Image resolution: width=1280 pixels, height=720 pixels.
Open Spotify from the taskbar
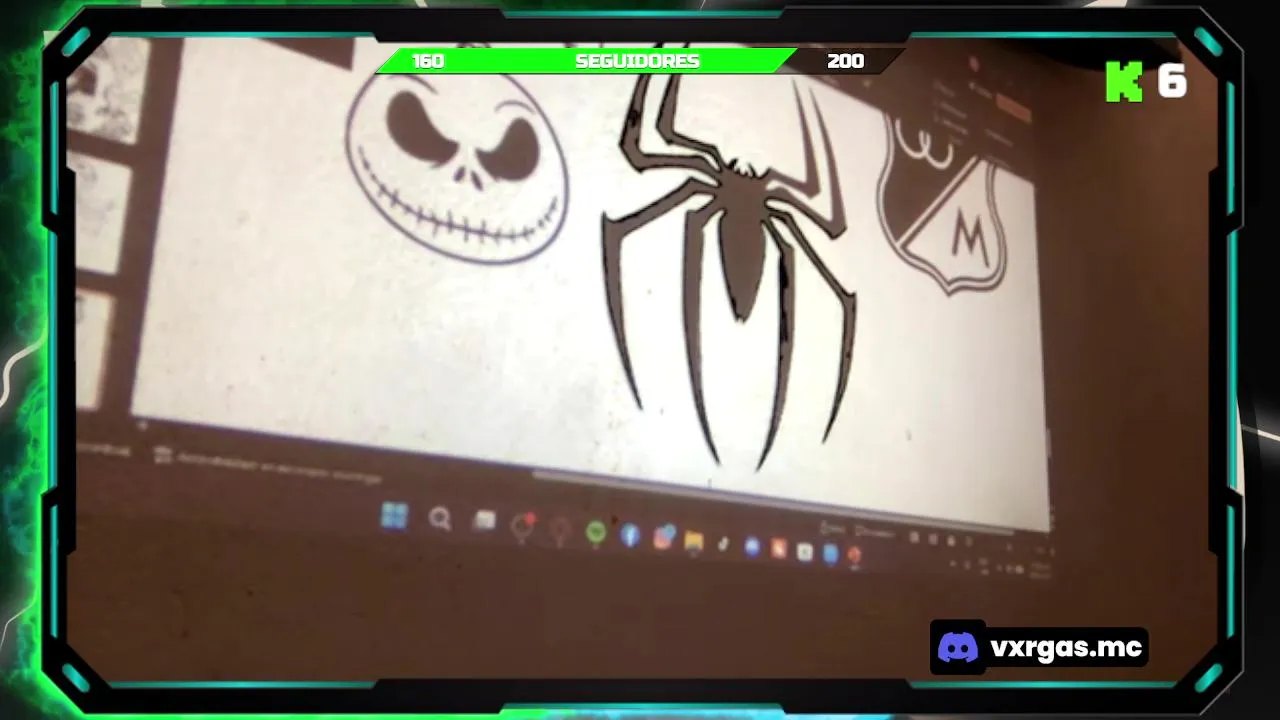[596, 533]
